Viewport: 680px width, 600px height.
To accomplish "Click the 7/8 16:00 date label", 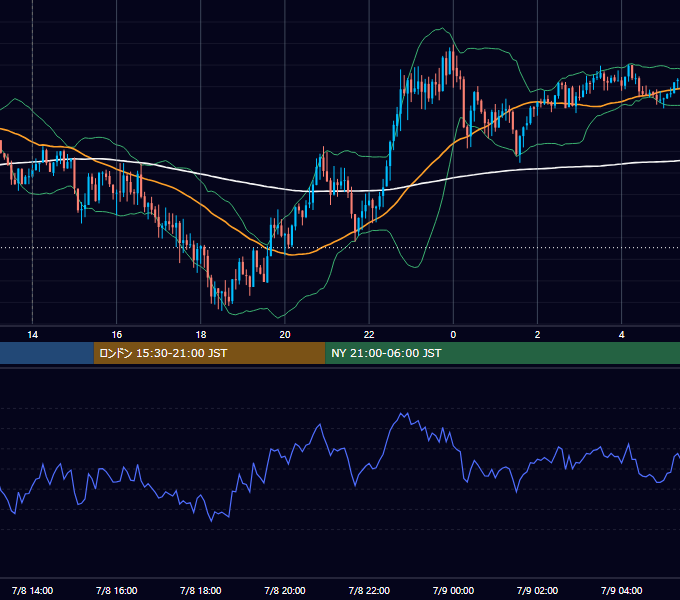I will pyautogui.click(x=117, y=590).
